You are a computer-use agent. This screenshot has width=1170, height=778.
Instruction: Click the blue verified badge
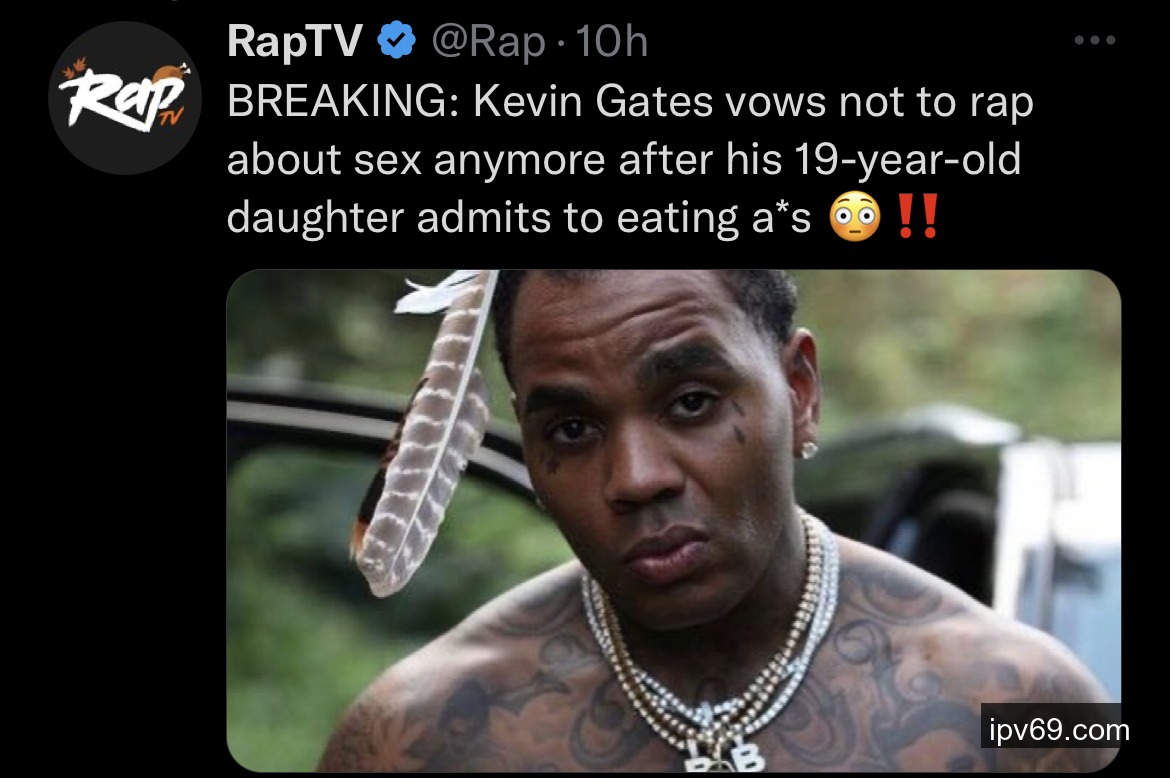[x=397, y=40]
